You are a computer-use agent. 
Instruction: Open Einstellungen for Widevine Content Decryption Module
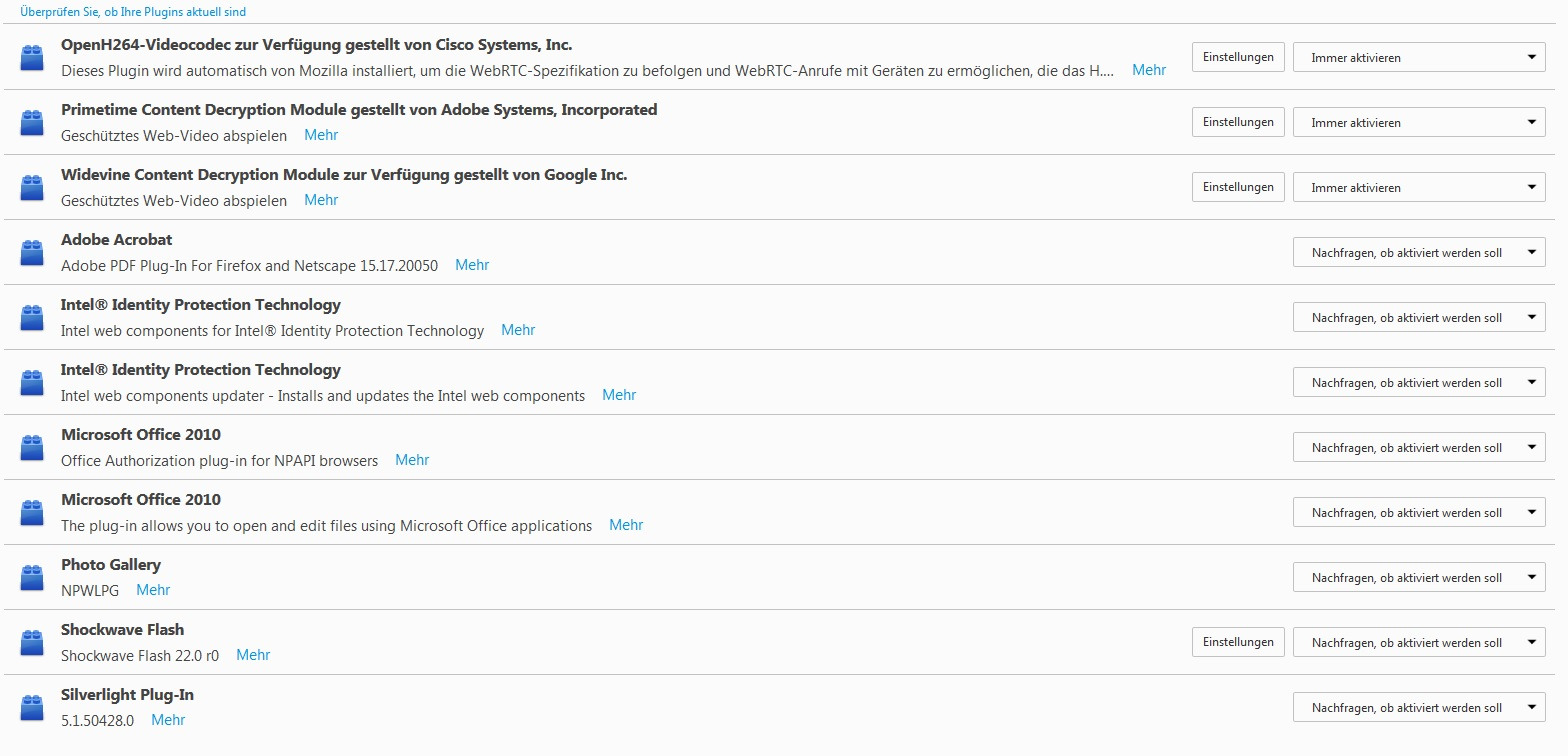[x=1238, y=187]
